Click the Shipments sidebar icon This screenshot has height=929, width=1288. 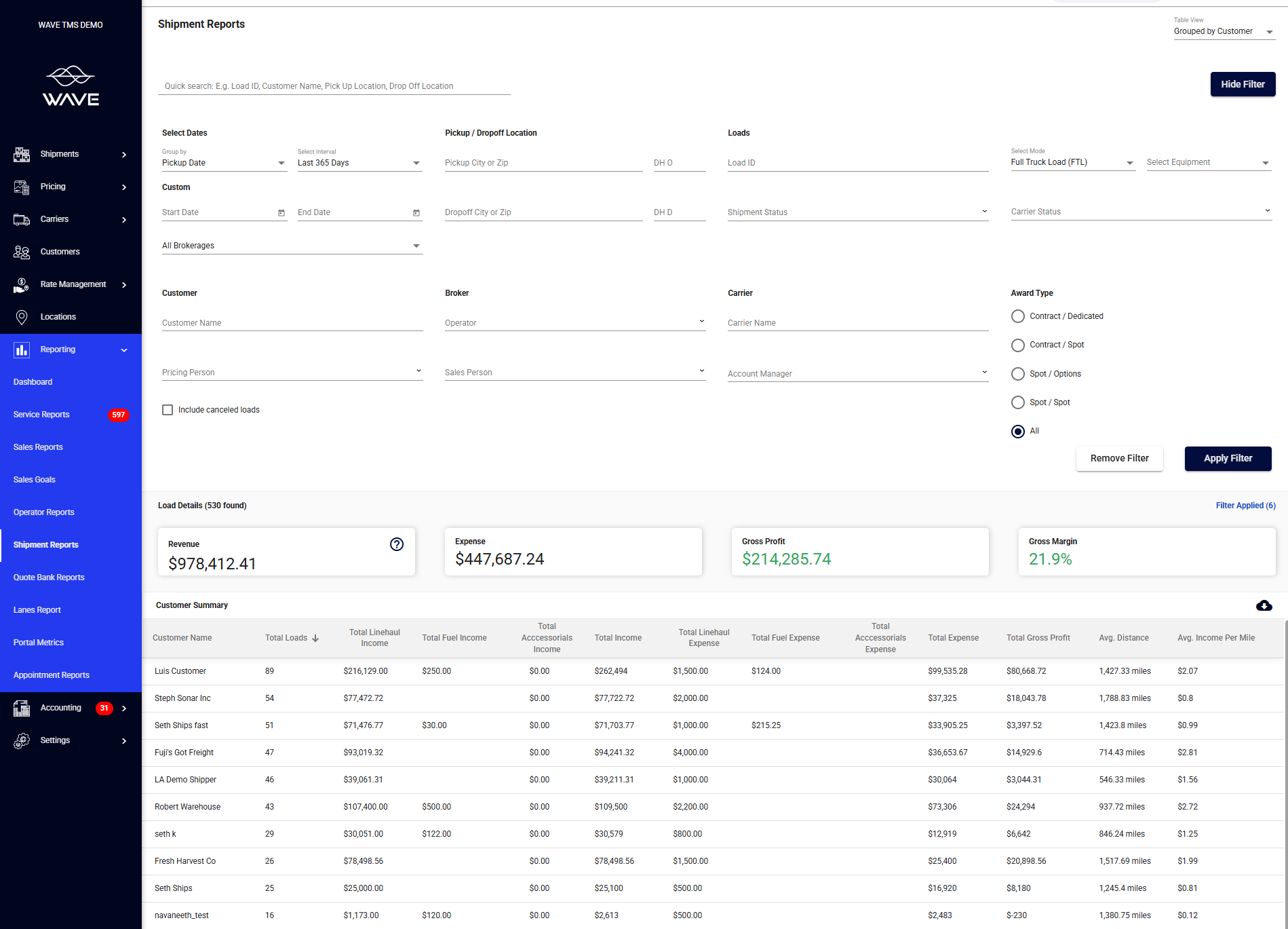coord(22,155)
